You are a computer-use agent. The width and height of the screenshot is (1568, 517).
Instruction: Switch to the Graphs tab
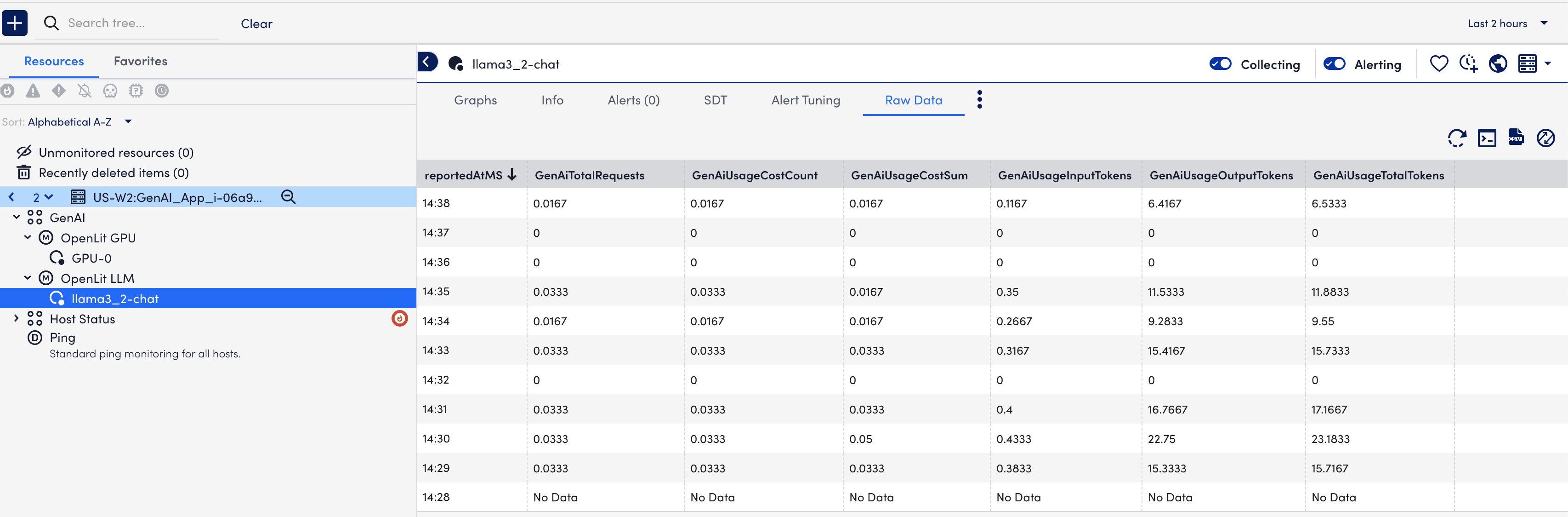point(475,100)
